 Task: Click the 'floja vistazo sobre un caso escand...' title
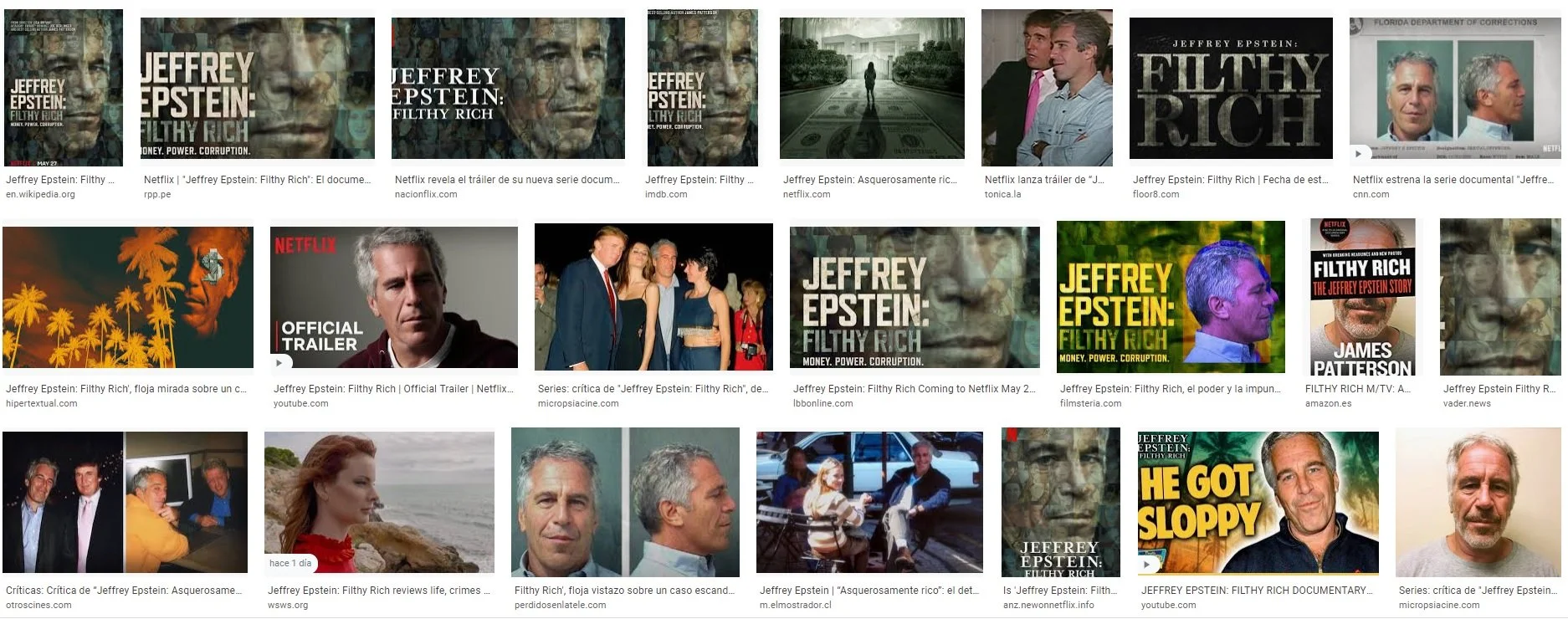624,591
